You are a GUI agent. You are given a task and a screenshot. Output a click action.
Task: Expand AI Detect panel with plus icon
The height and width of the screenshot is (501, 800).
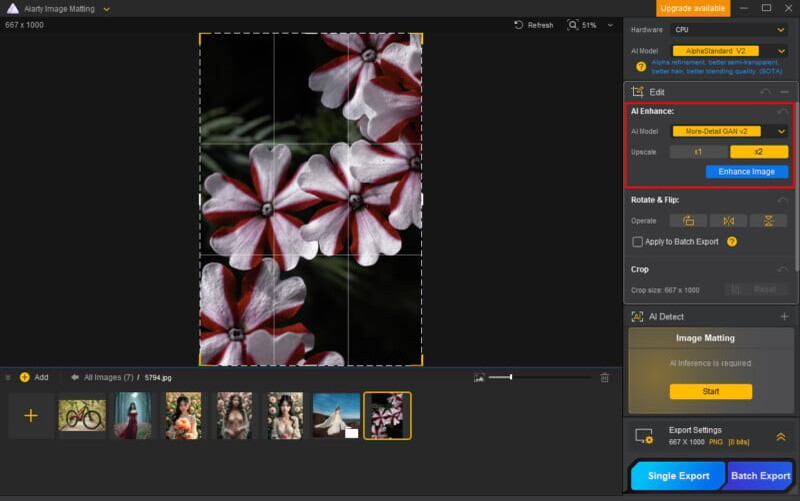click(x=784, y=317)
